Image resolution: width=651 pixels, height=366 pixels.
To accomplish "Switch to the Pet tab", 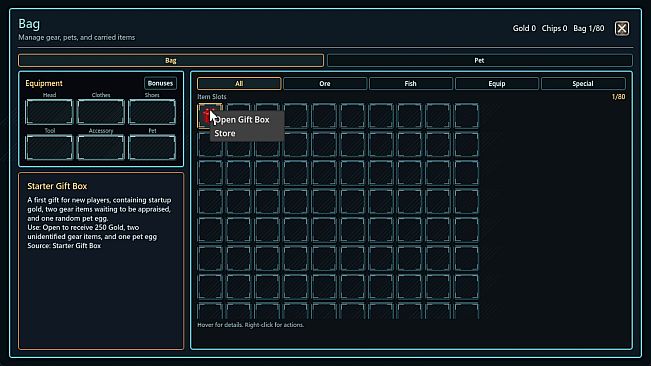I will 480,60.
